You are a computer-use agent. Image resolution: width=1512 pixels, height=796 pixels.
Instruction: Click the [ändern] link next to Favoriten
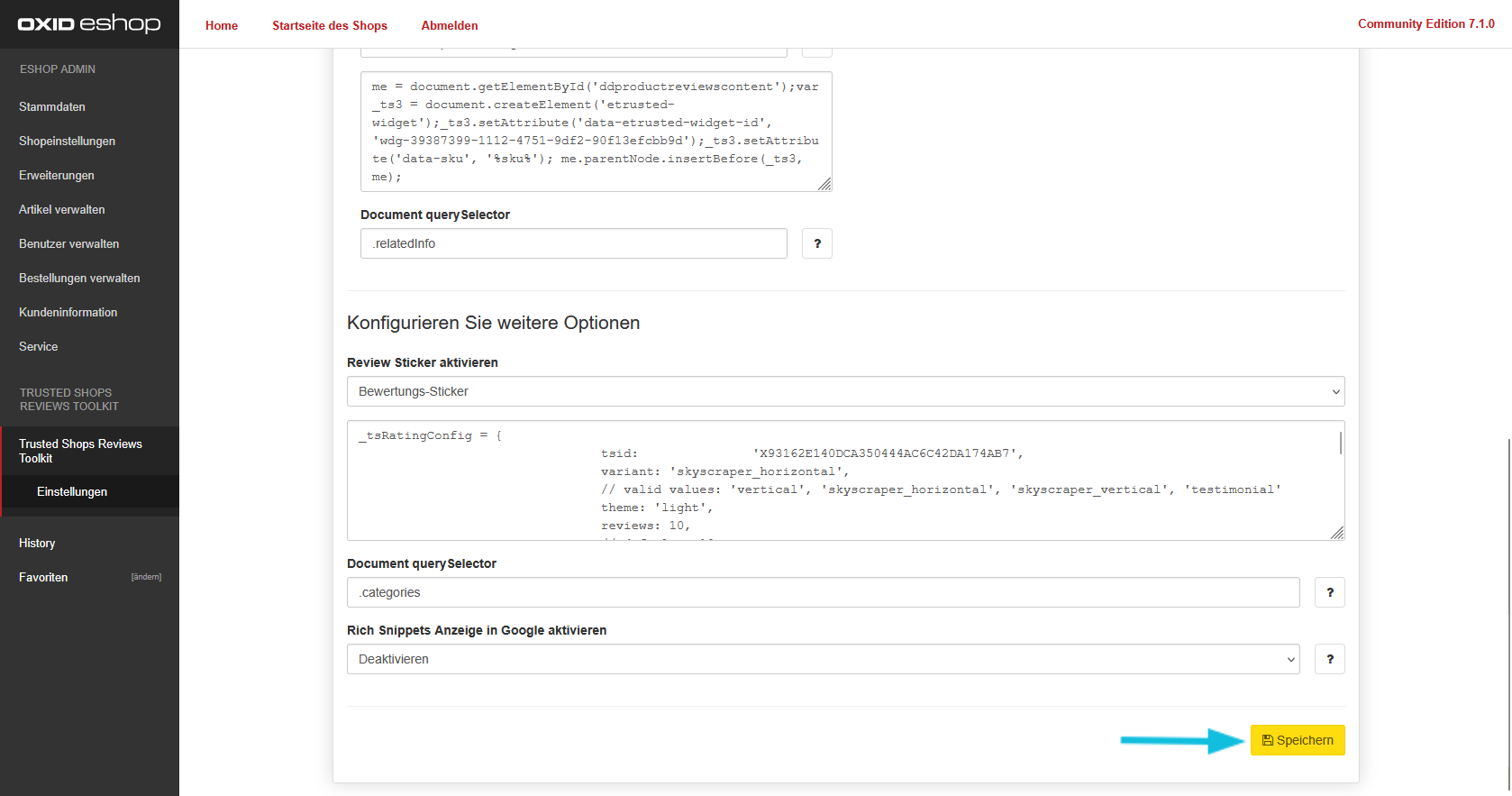[146, 577]
